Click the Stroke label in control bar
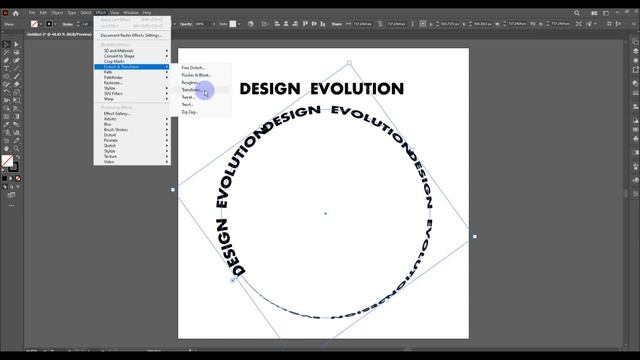The width and height of the screenshot is (640, 360). click(x=68, y=24)
